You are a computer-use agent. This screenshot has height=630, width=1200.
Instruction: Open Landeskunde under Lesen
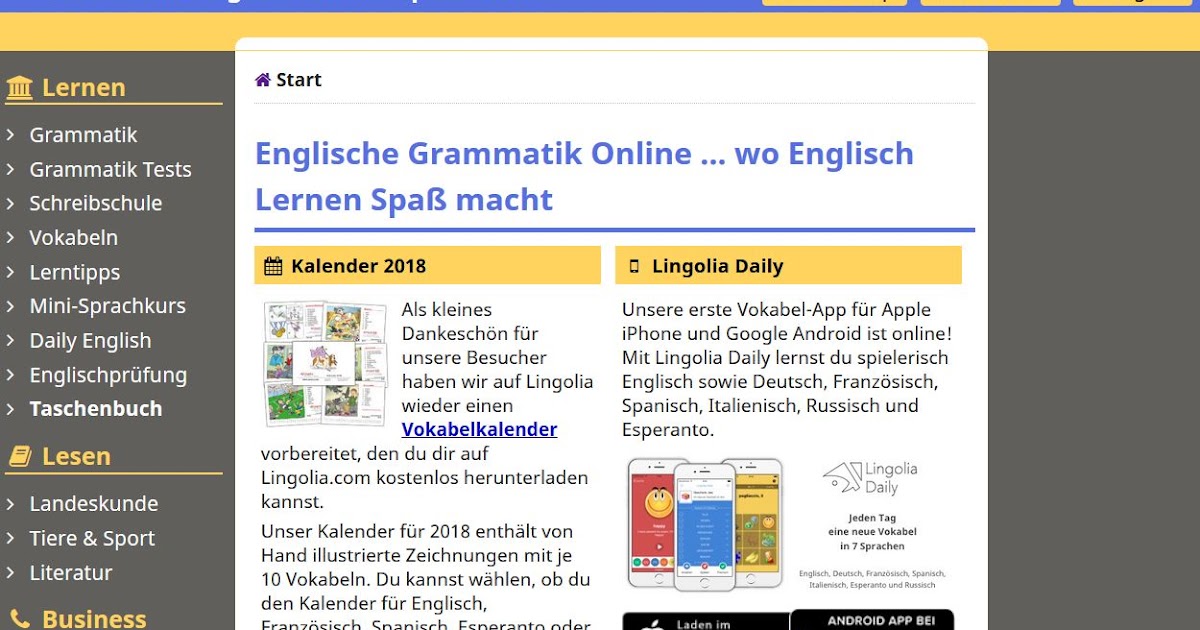(94, 504)
